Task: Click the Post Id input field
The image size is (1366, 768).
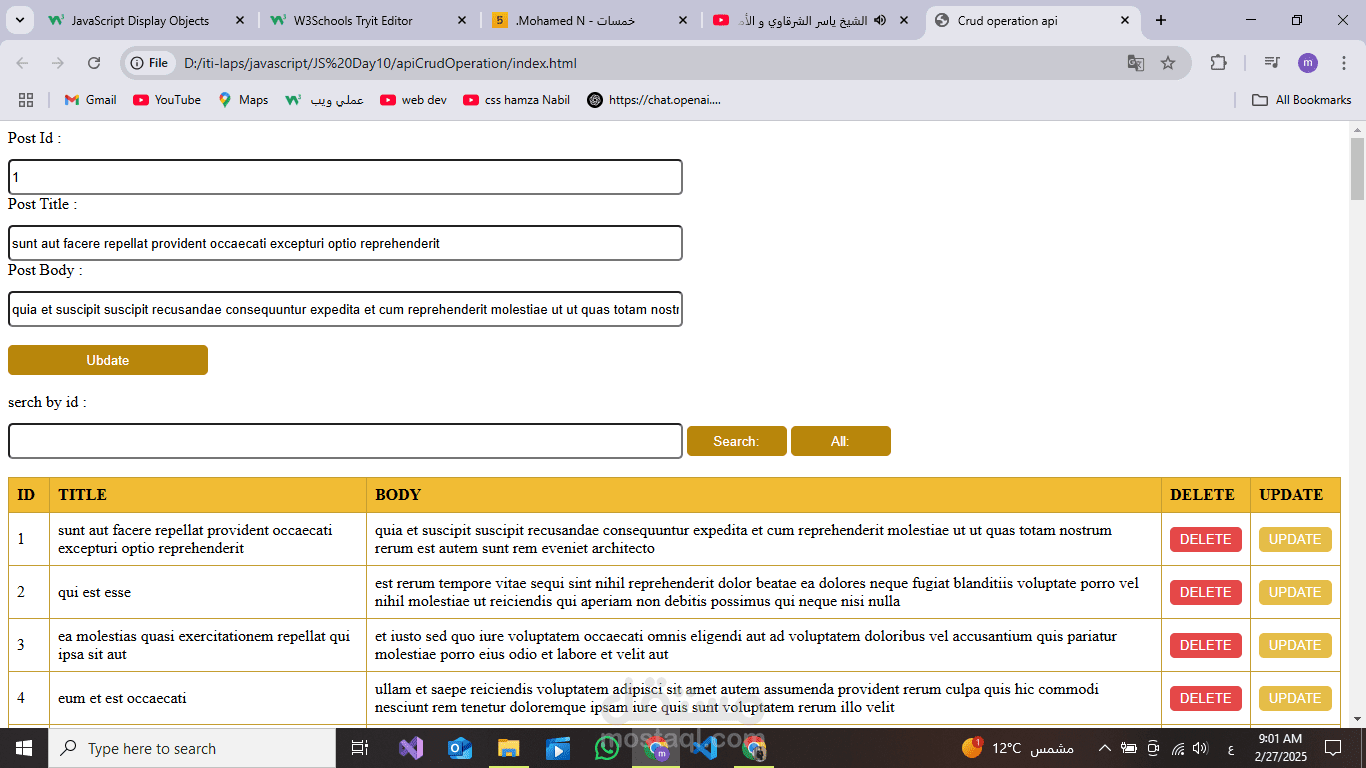Action: coord(345,177)
